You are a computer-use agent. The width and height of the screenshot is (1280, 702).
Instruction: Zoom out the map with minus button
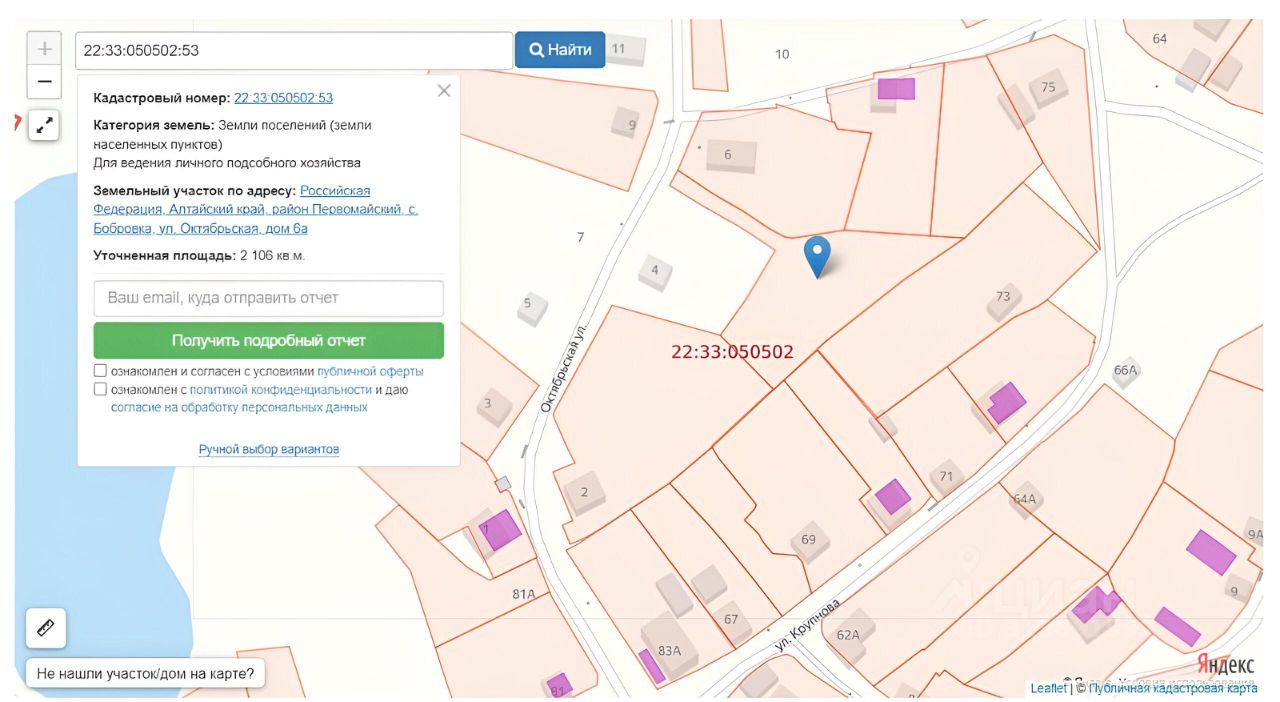pos(44,82)
